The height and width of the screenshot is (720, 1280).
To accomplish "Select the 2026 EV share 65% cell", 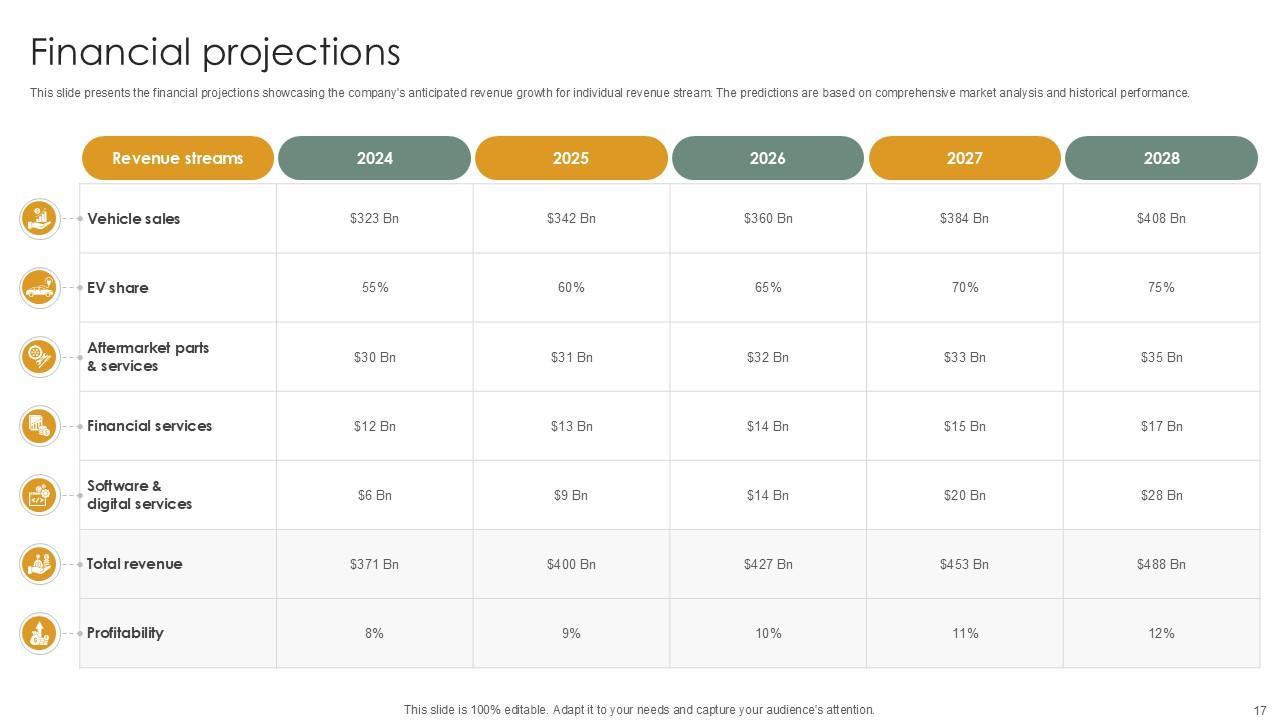I will pos(768,288).
